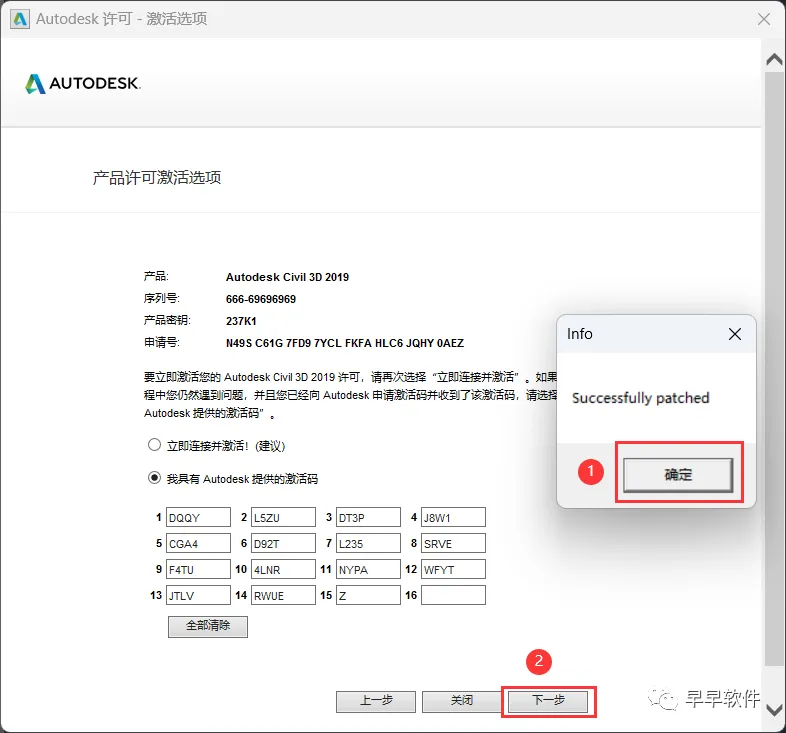786x733 pixels.
Task: Click the scroll up arrow of scrollbar
Action: pos(774,60)
